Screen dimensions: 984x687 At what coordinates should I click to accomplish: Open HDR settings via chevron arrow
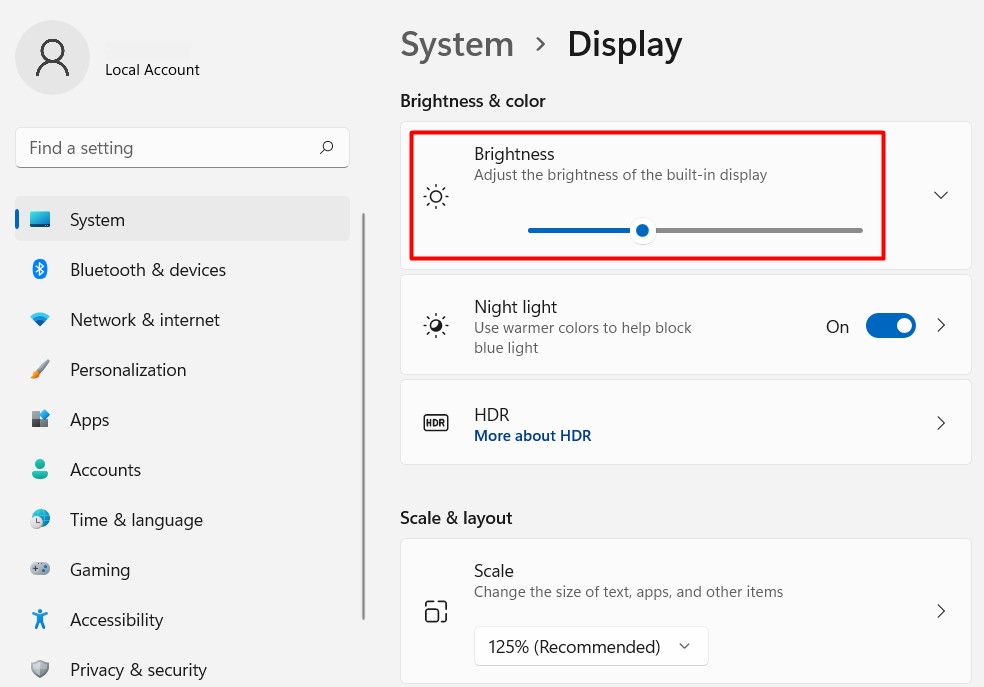click(x=940, y=423)
